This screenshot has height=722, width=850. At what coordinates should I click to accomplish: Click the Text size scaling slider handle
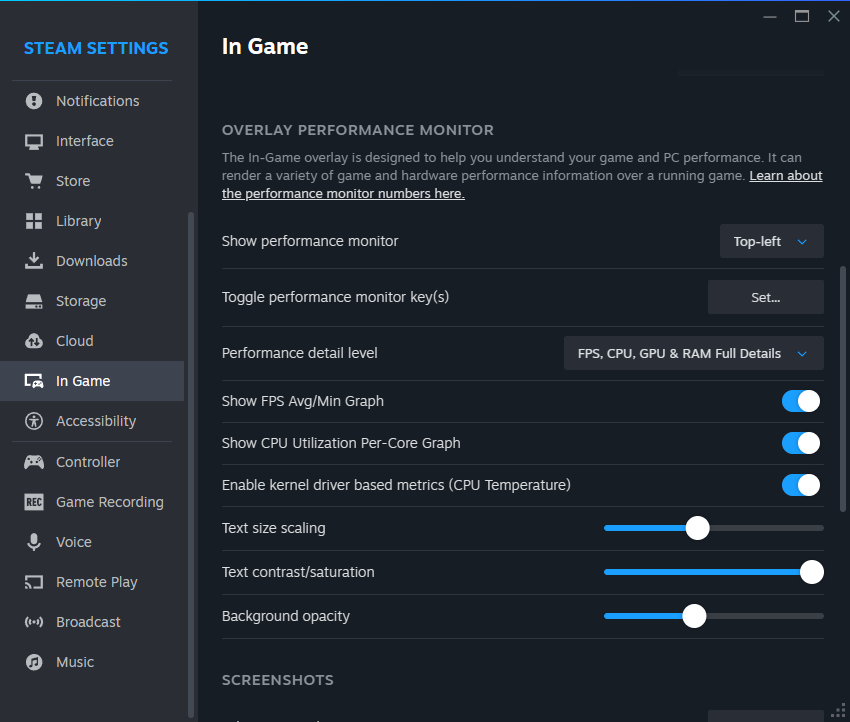697,528
